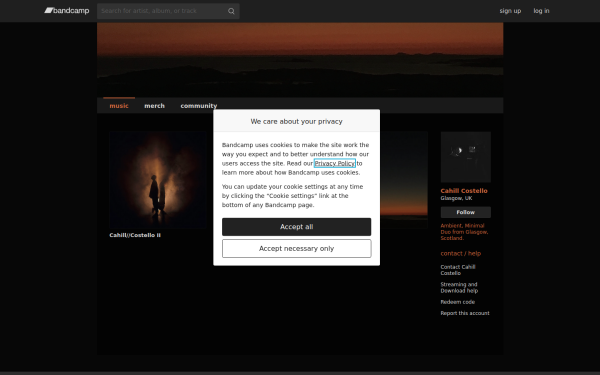Click the Glasgow, UK location text
The image size is (600, 375).
coord(456,198)
